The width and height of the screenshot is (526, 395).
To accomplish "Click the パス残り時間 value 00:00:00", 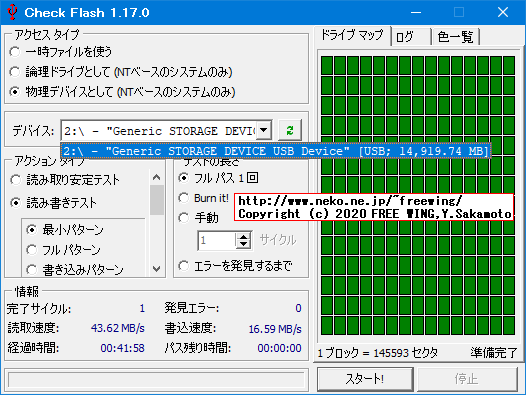I will click(279, 348).
